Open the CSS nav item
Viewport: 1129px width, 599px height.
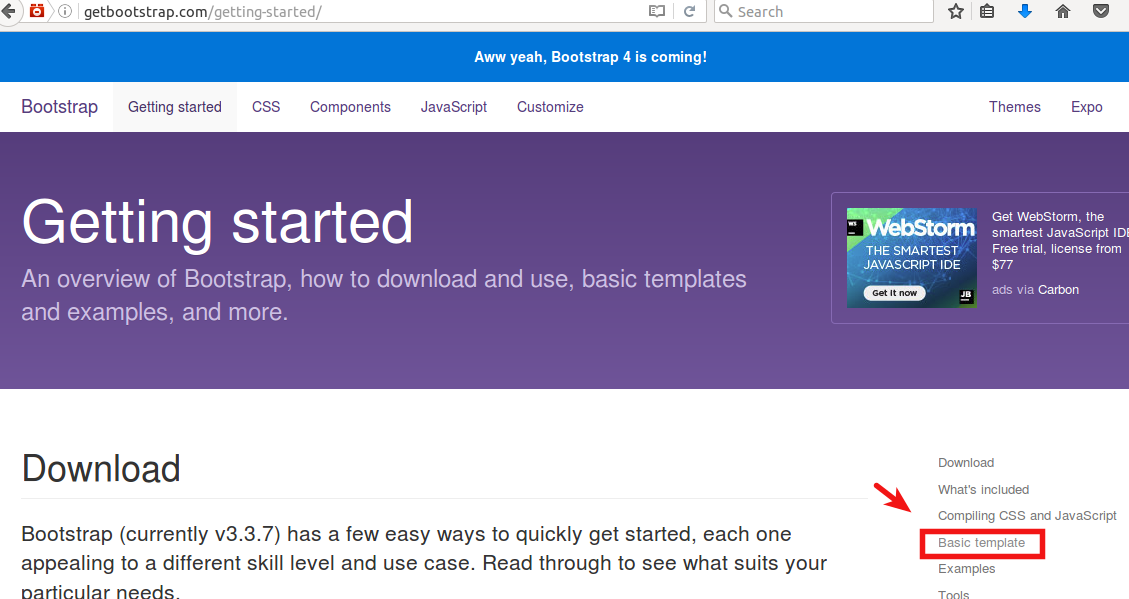[x=266, y=107]
